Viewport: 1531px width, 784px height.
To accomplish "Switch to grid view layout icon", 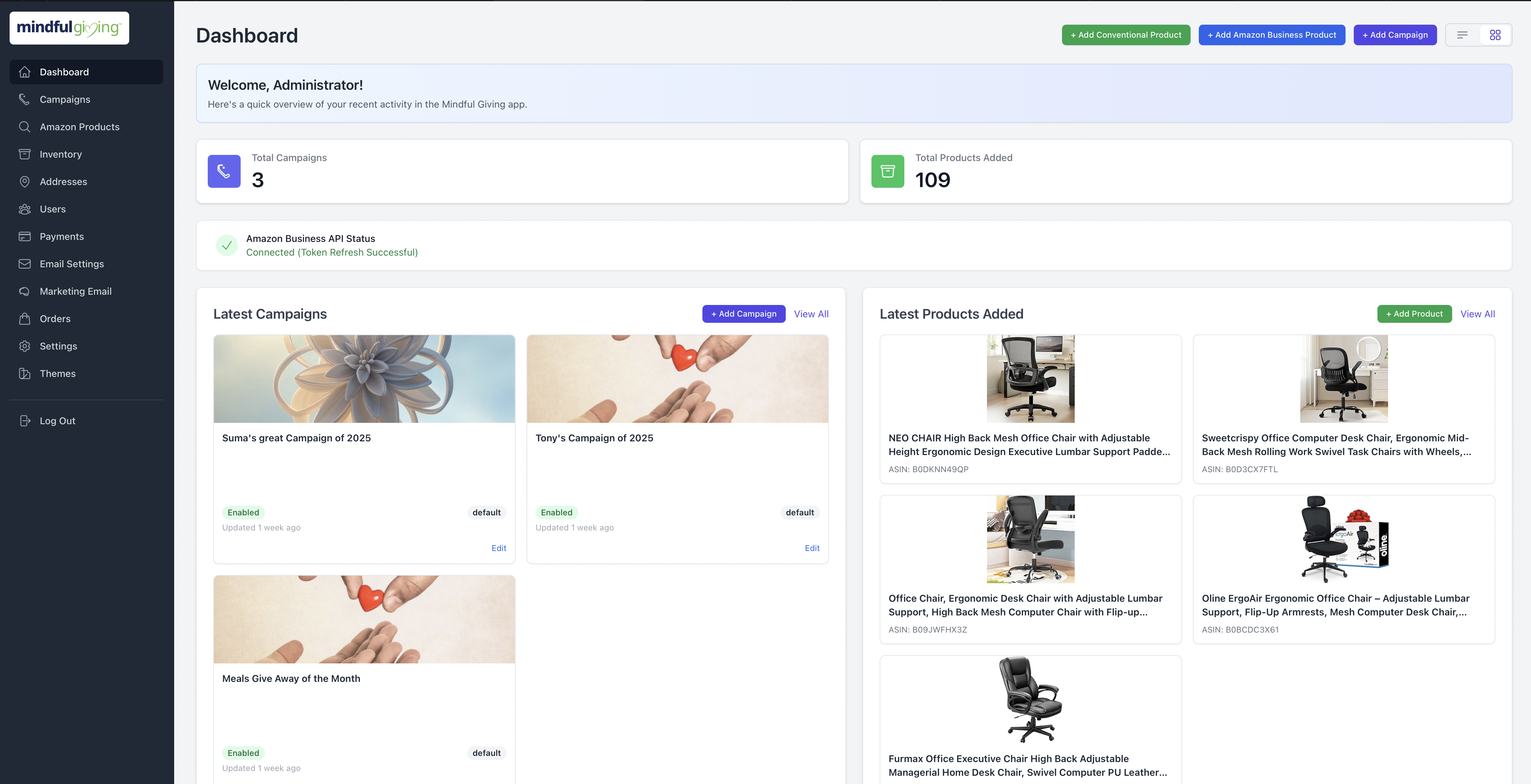I will 1495,35.
